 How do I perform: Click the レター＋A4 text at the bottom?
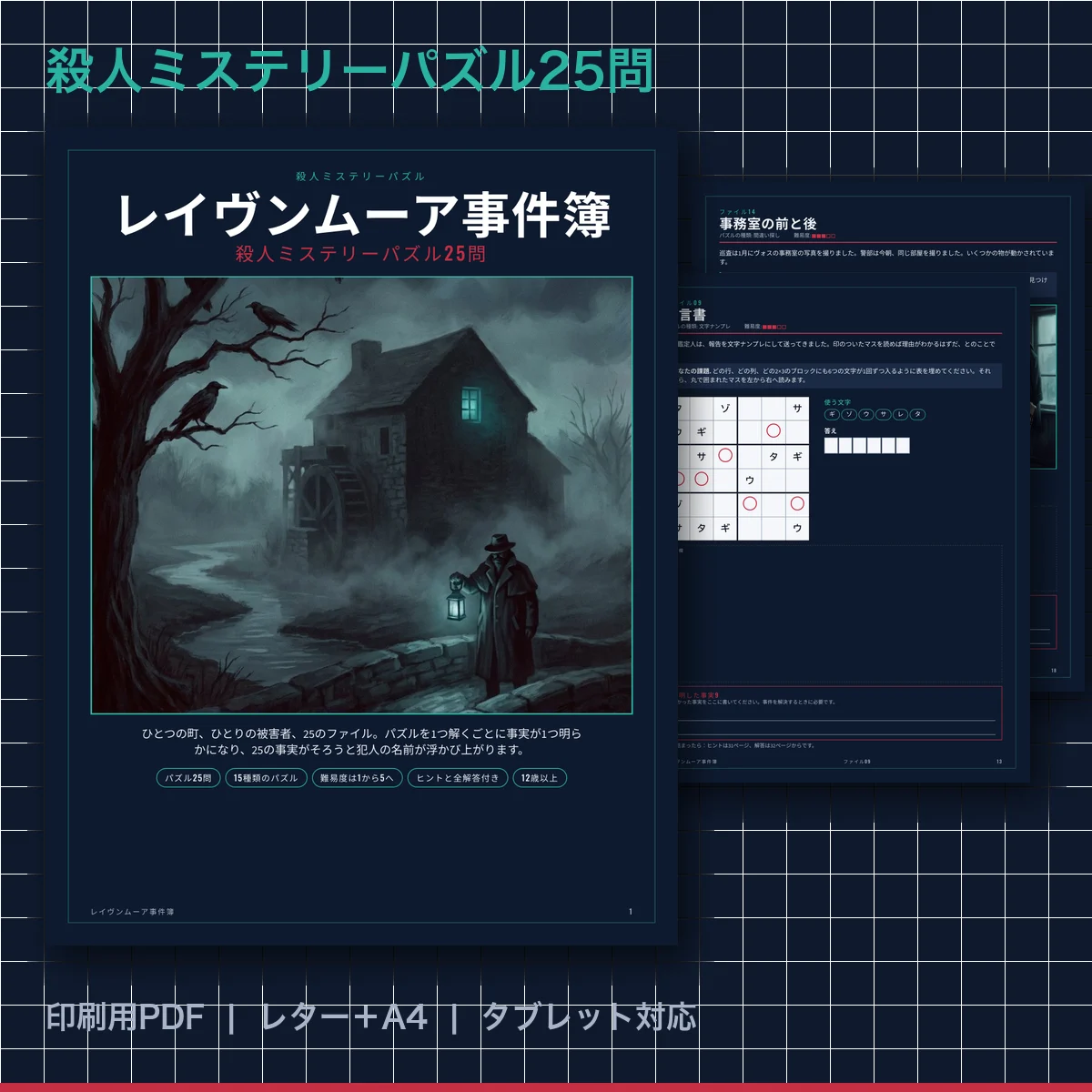(344, 1017)
